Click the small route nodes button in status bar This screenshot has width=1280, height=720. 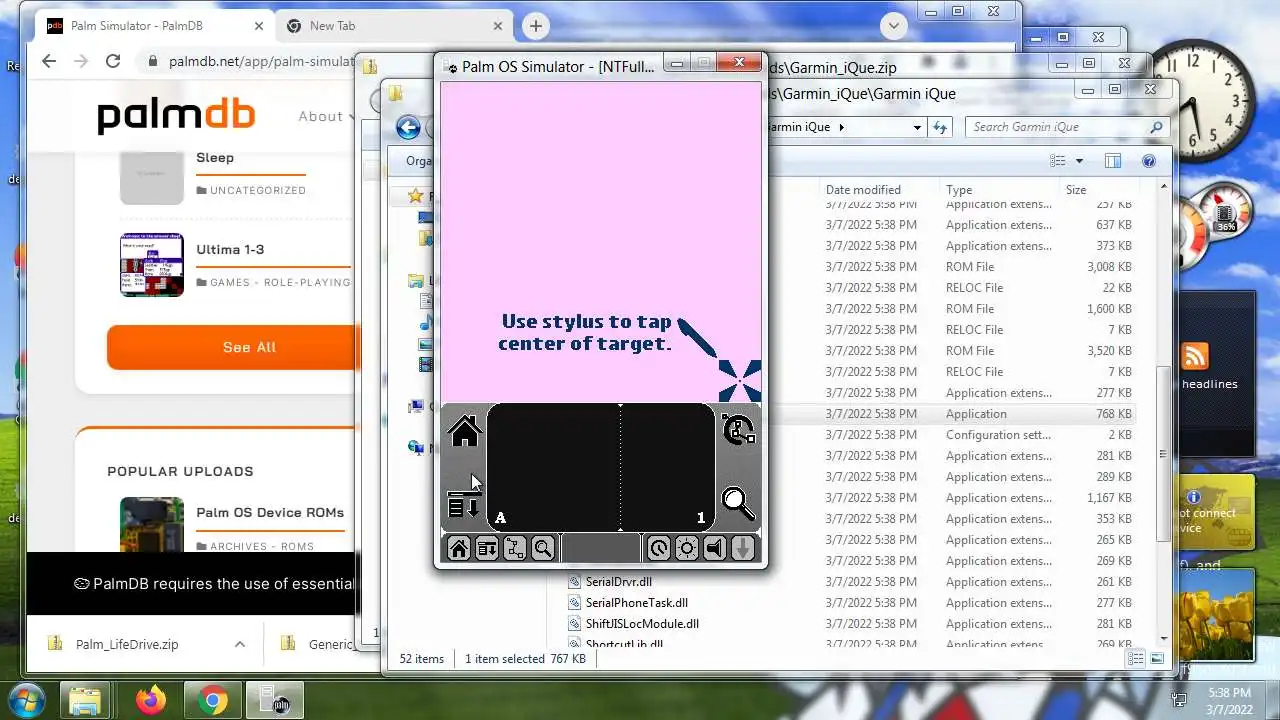pos(515,548)
